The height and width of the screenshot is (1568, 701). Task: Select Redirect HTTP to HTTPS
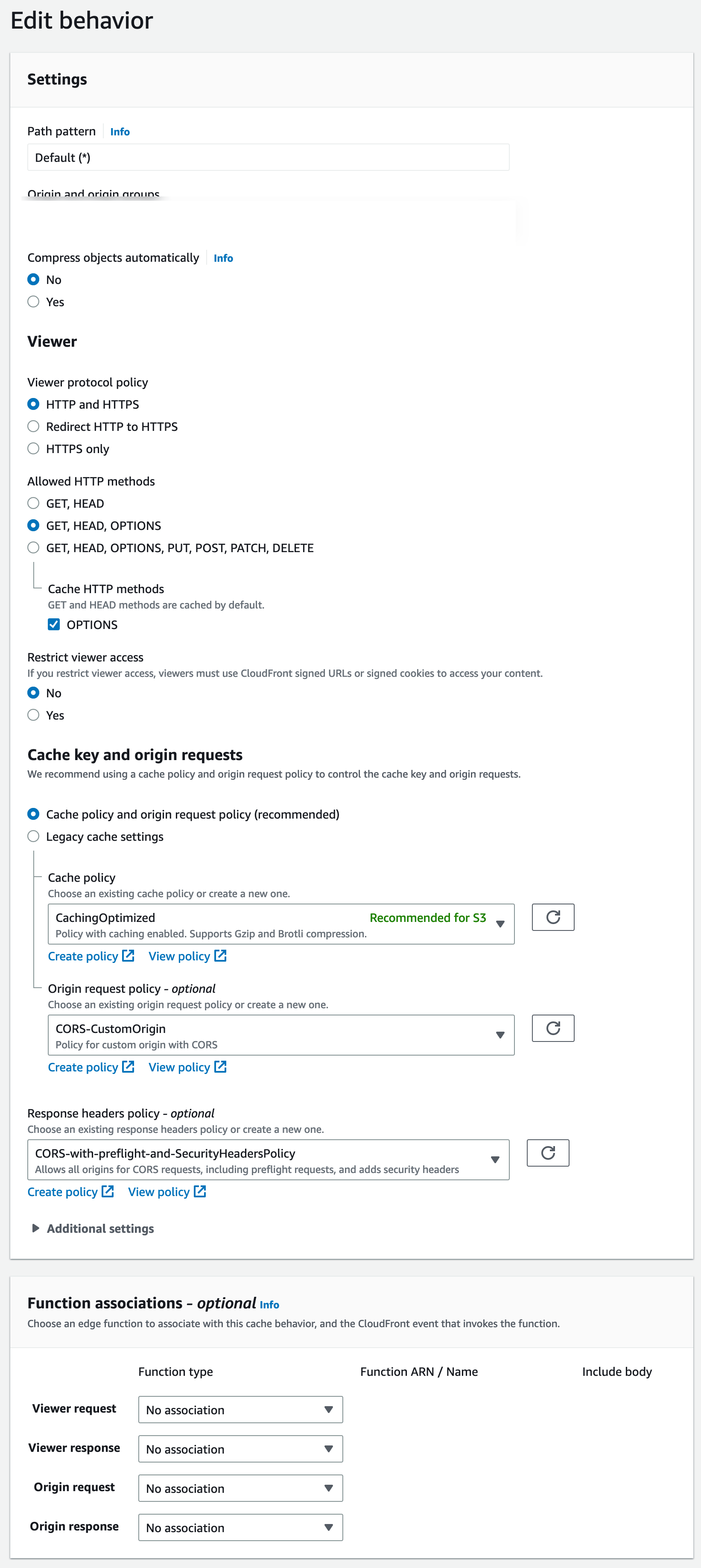click(x=33, y=426)
